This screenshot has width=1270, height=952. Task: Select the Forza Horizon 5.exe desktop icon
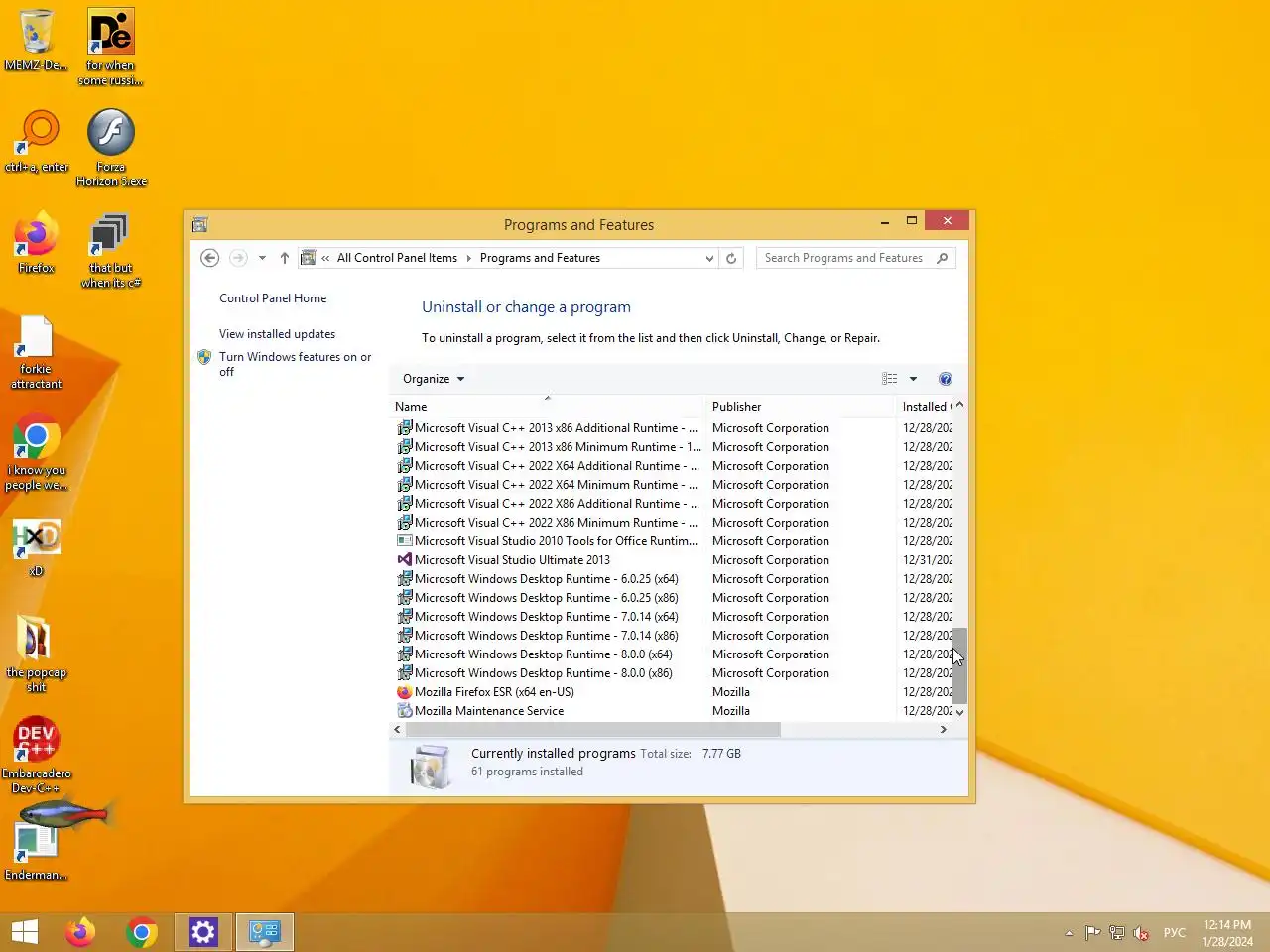(x=111, y=148)
